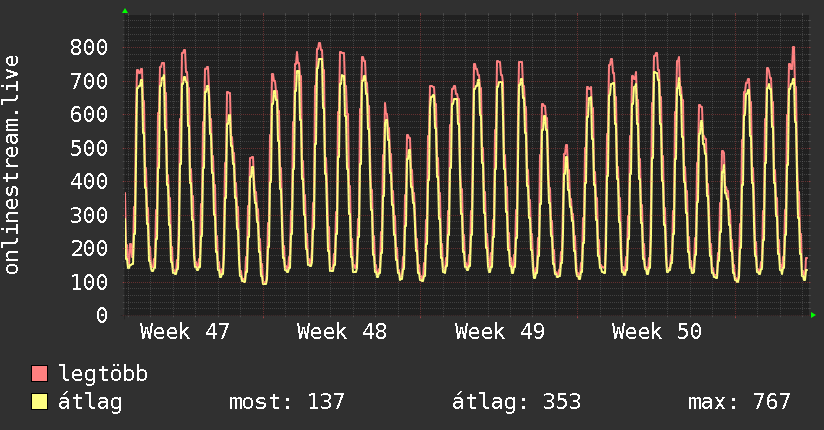
Task: Click the "max: 767" statistic
Action: click(739, 402)
